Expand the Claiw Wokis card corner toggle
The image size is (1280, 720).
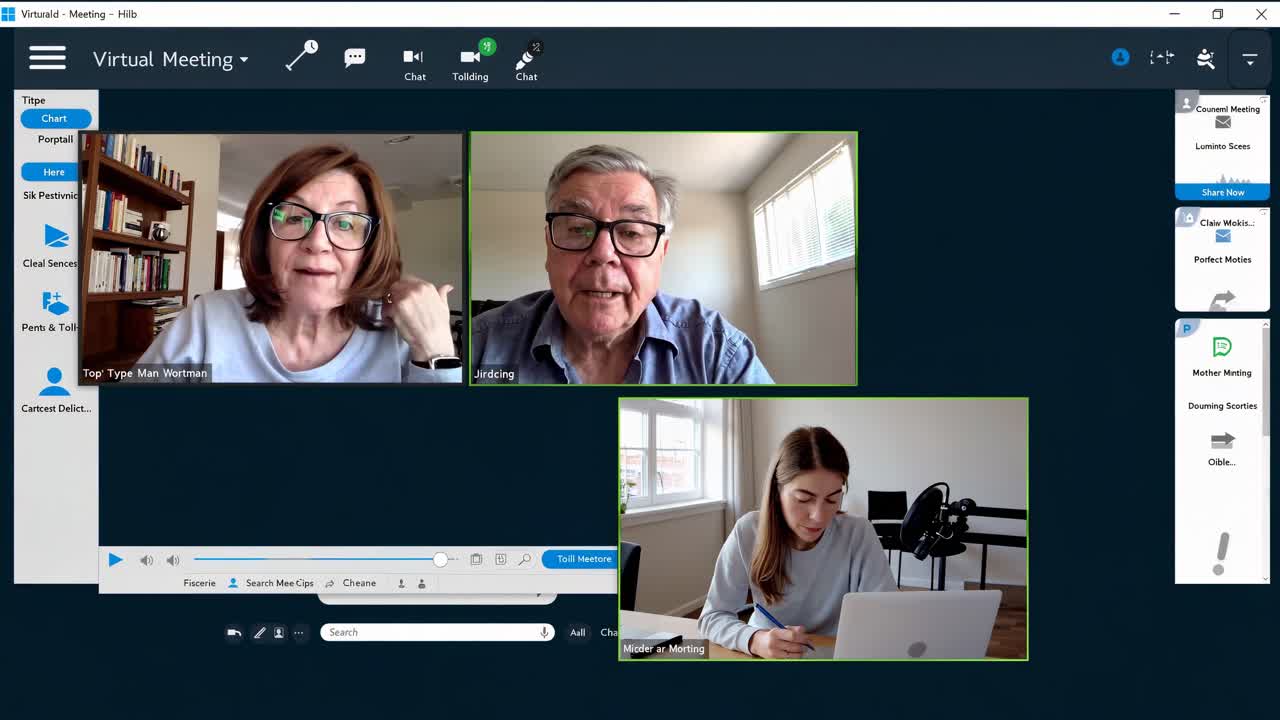point(1263,212)
